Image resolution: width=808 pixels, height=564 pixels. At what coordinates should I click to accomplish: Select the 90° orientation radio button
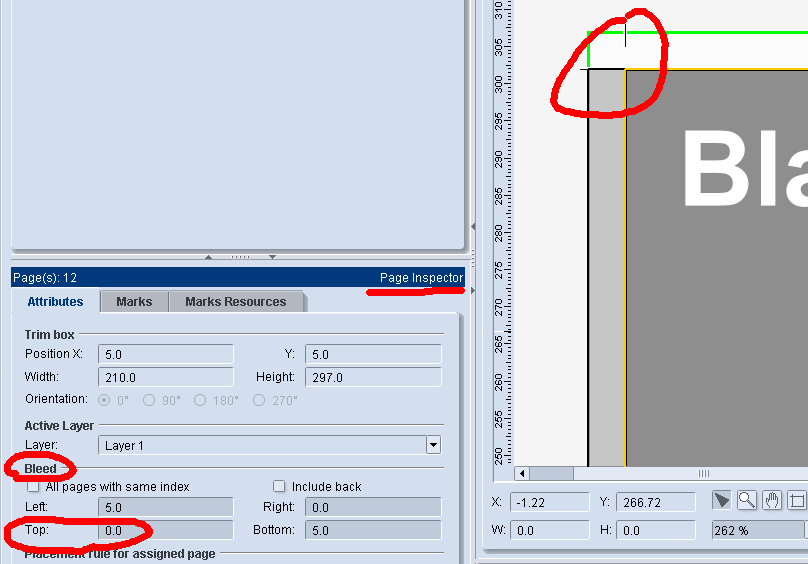point(149,400)
